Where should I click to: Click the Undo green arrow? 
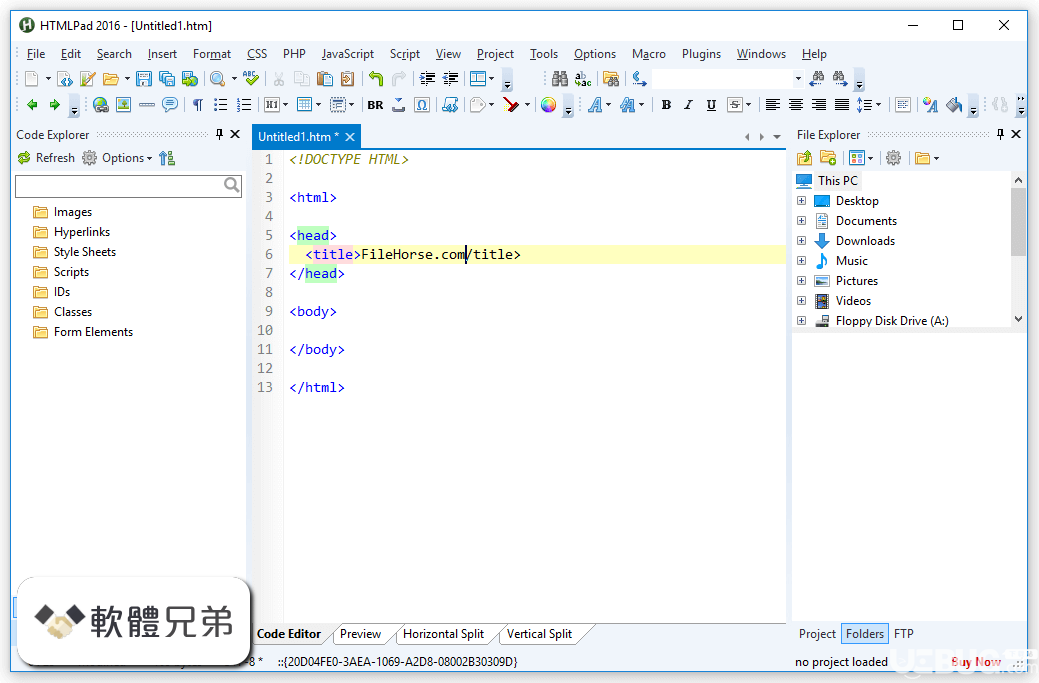pyautogui.click(x=376, y=79)
